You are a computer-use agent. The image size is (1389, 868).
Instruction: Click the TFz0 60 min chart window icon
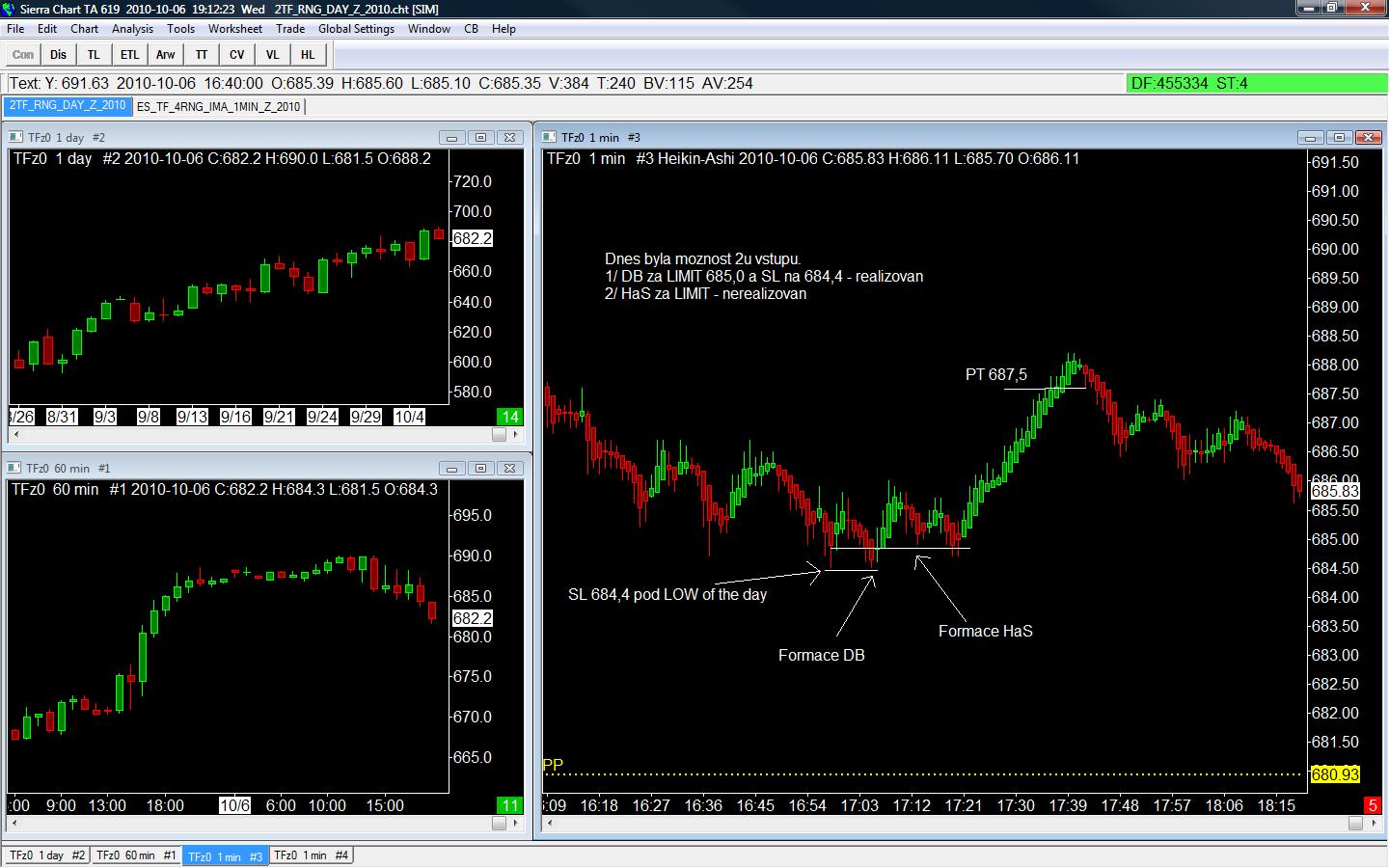pos(14,468)
